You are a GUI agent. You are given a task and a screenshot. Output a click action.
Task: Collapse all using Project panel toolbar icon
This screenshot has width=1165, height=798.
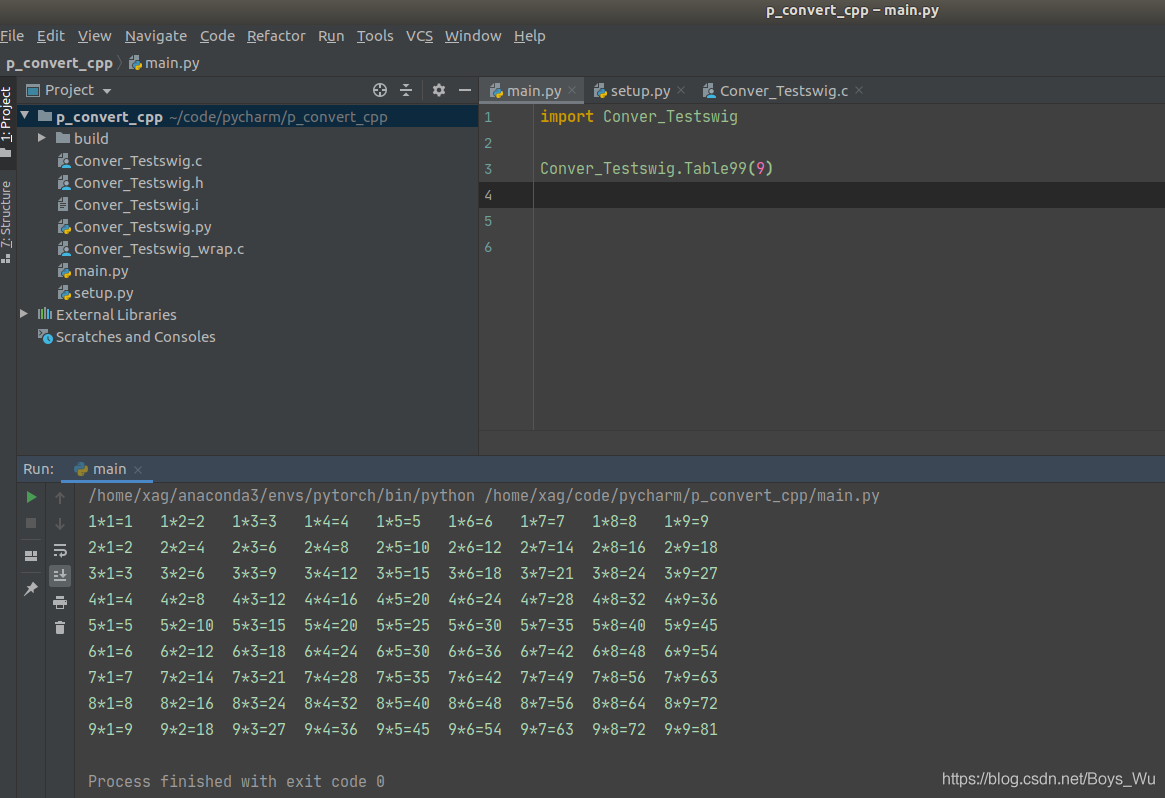coord(406,90)
